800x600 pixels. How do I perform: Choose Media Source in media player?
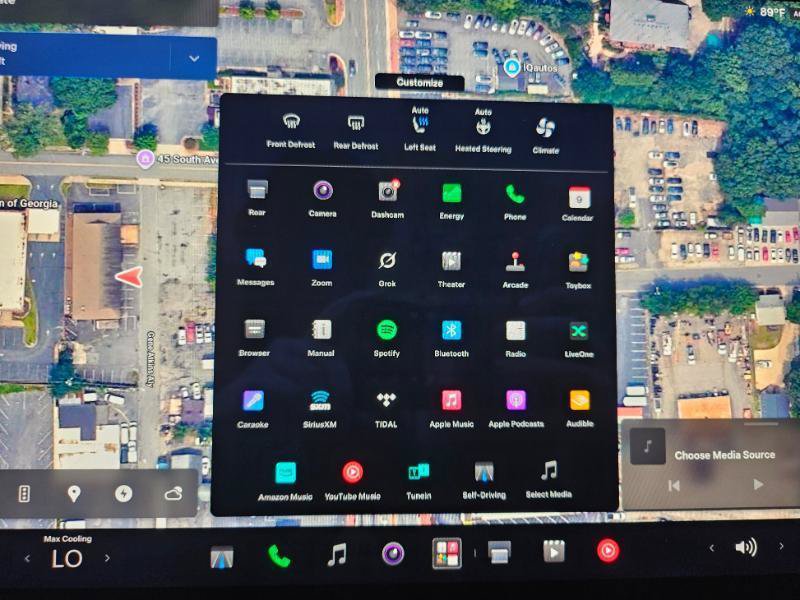724,455
